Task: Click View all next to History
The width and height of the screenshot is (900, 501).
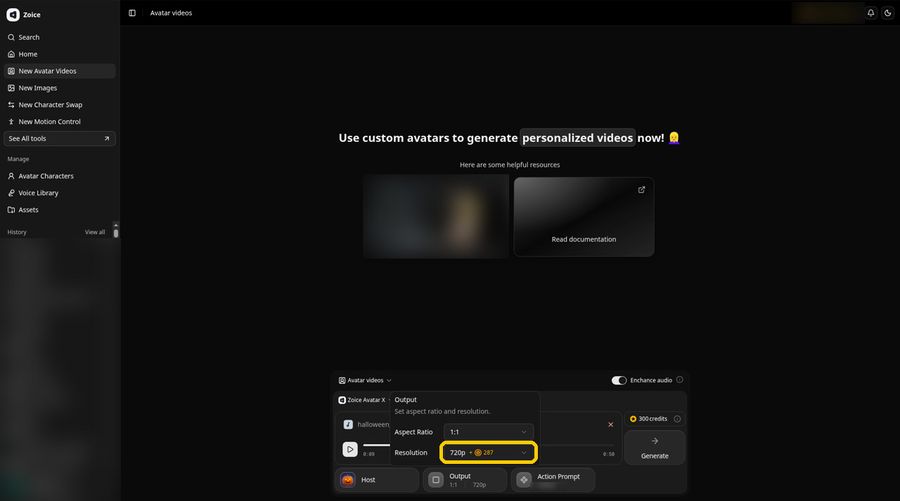Action: point(95,232)
